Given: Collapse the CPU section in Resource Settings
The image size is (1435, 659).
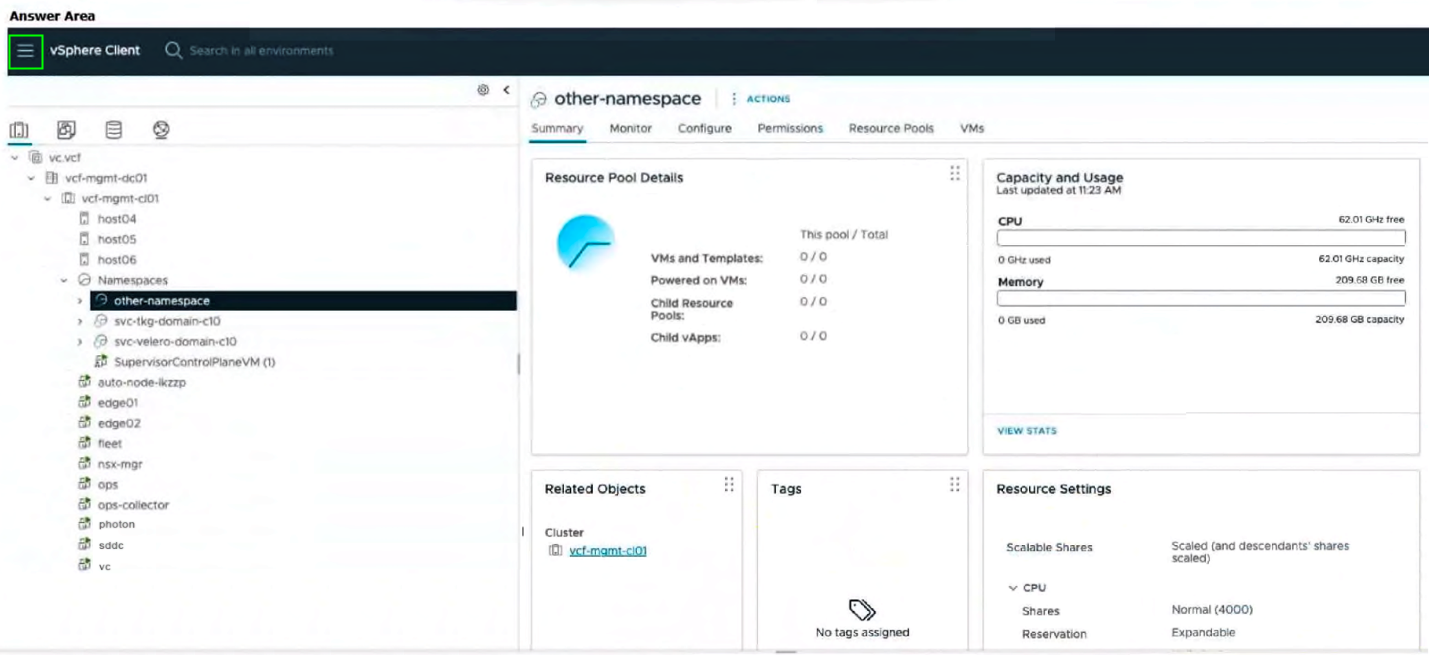Looking at the screenshot, I should [1013, 588].
